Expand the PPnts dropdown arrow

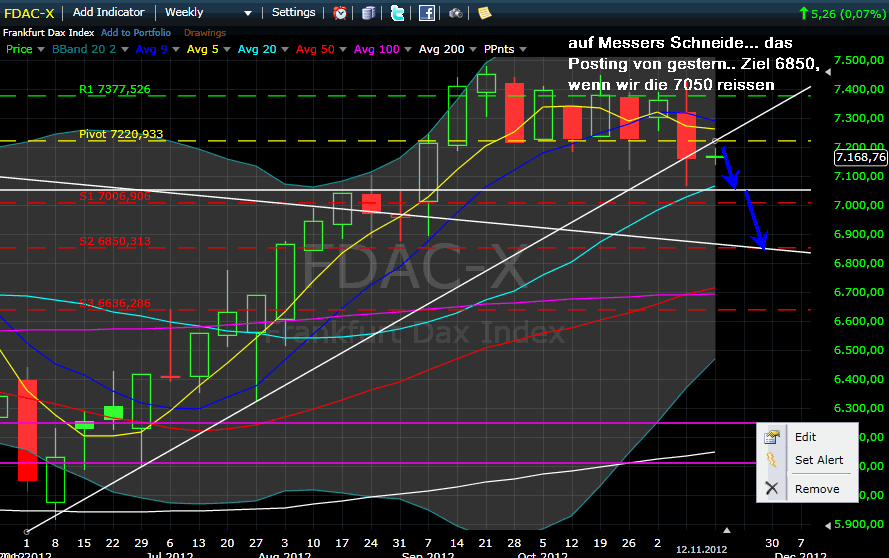click(x=523, y=50)
